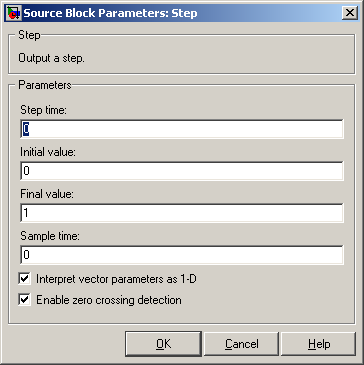The image size is (364, 365).
Task: Click inside the Initial value field
Action: tap(182, 171)
